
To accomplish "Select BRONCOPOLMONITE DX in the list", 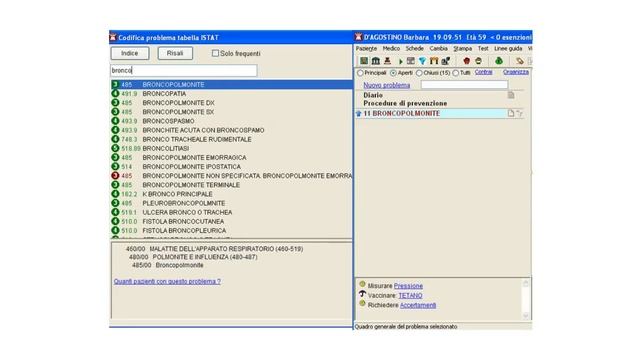I will 231,103.
